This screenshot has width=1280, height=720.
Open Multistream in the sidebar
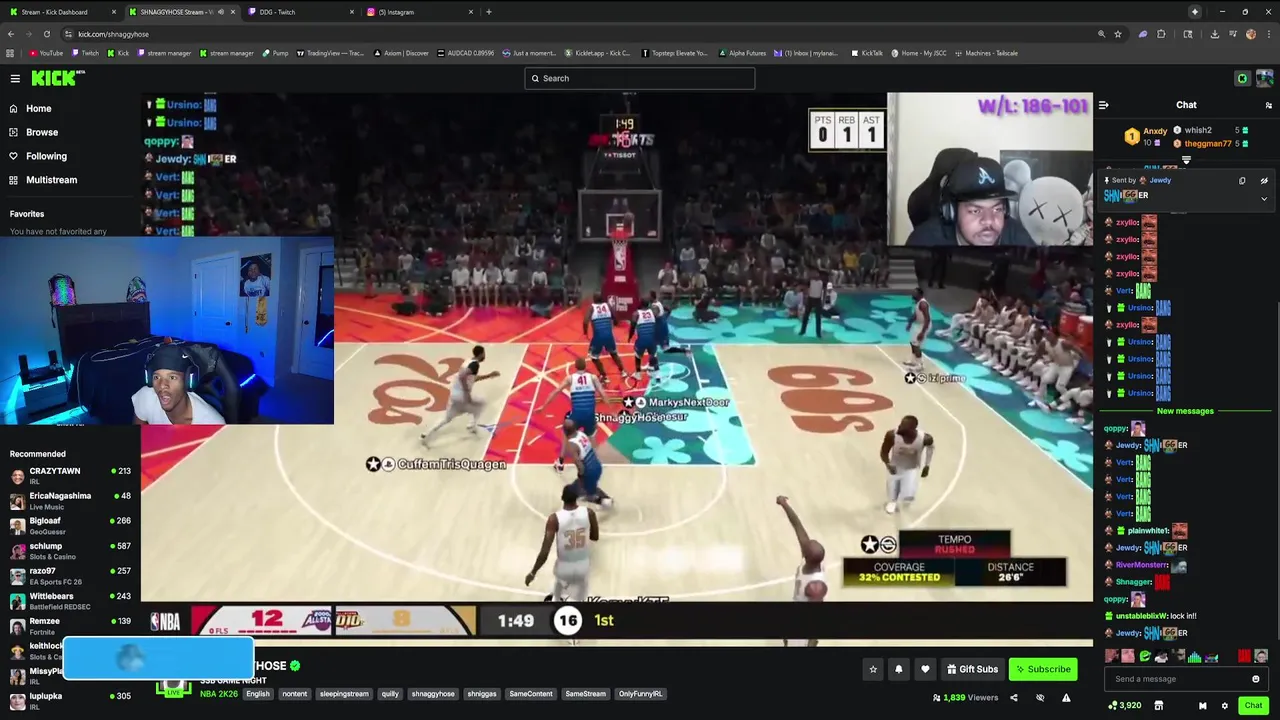(x=51, y=180)
